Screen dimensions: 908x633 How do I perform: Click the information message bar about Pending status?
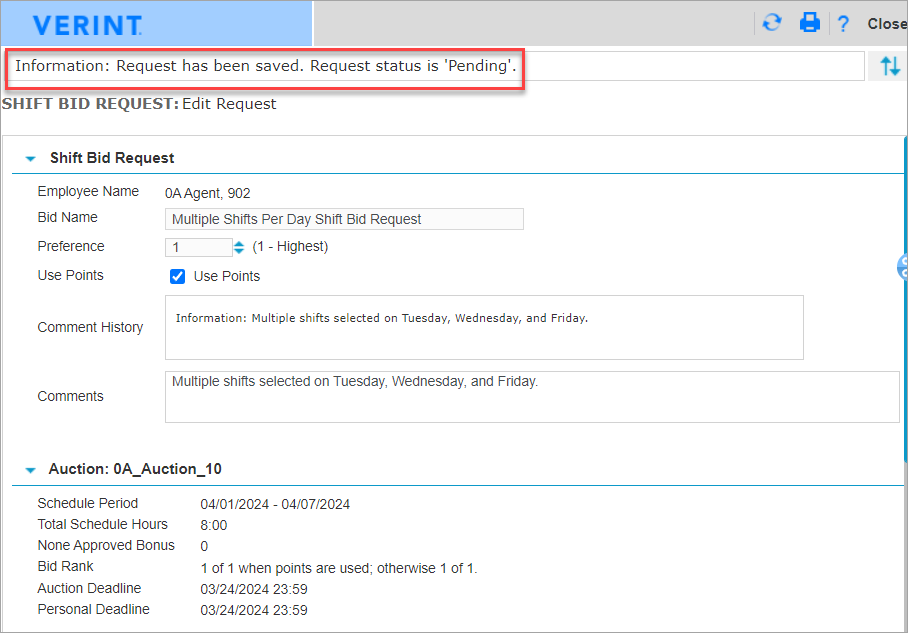point(265,67)
